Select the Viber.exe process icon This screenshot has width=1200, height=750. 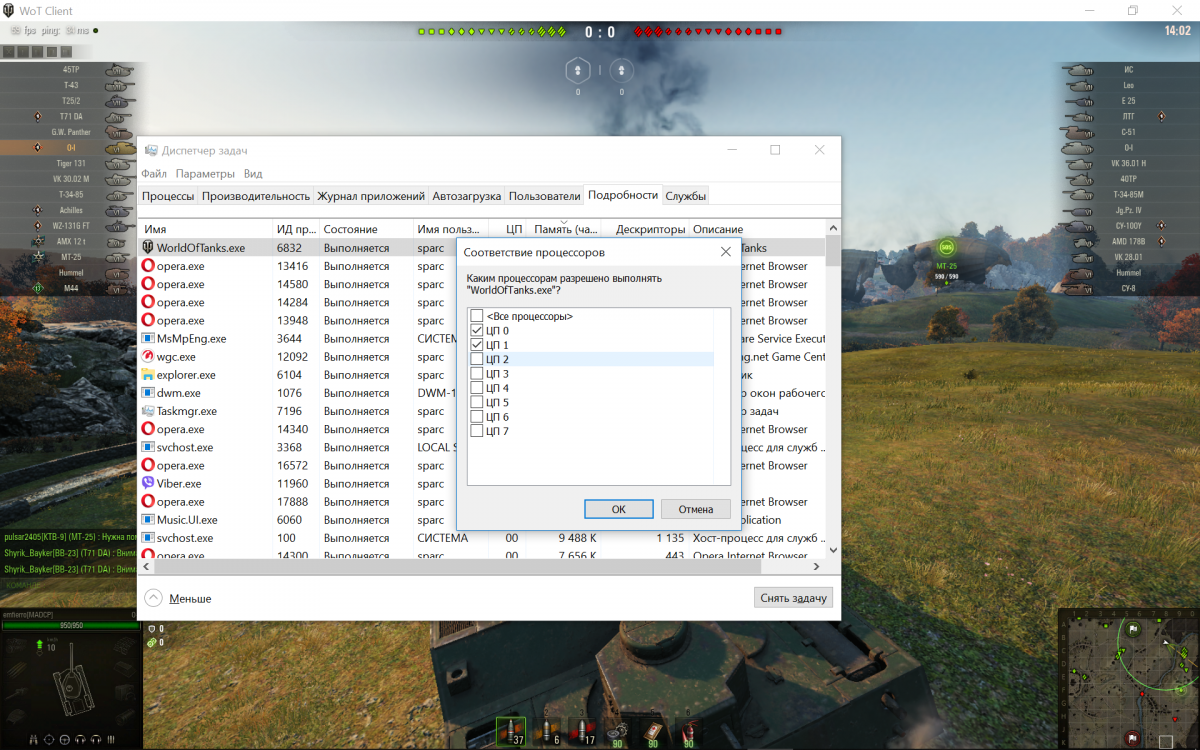point(148,484)
